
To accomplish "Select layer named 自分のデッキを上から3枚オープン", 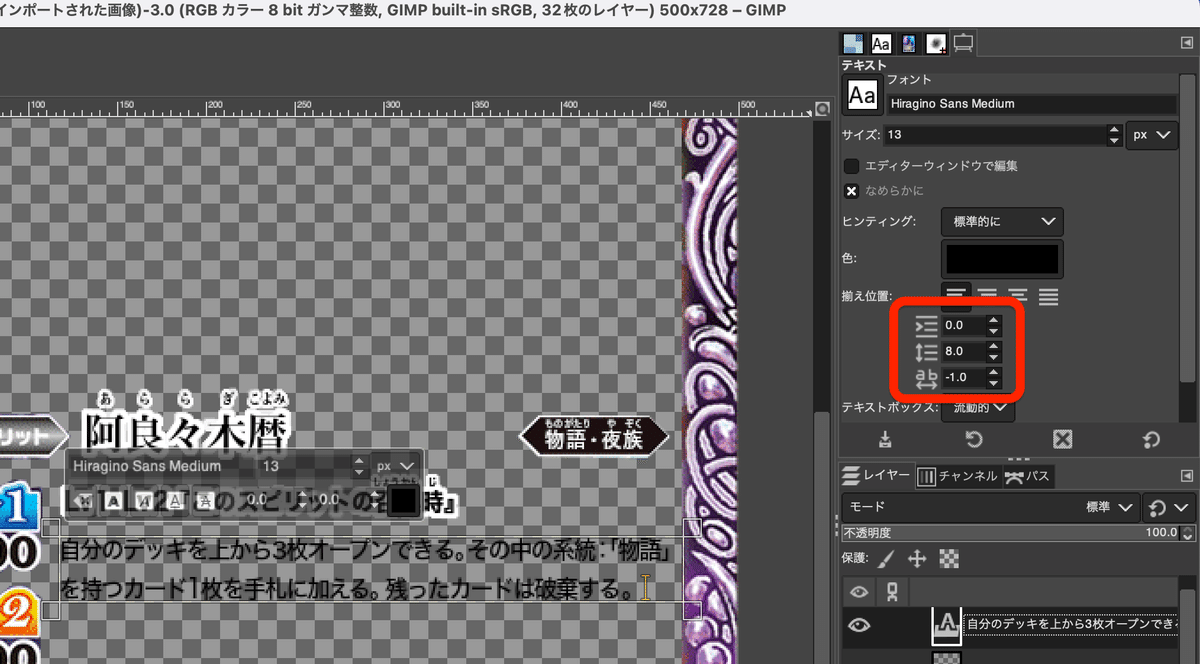I will click(x=1071, y=626).
